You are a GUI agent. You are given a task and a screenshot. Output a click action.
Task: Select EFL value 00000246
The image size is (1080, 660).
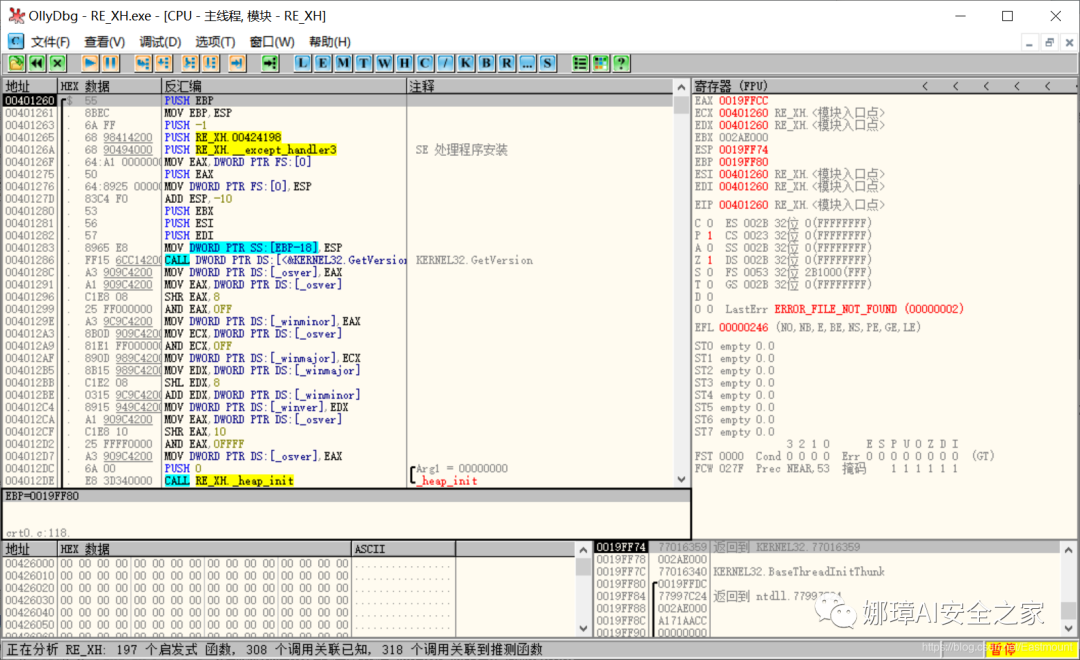743,327
